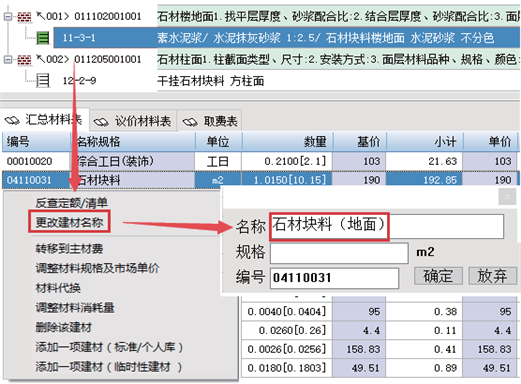Click the book icon on 议价材料表 tab

101,122
